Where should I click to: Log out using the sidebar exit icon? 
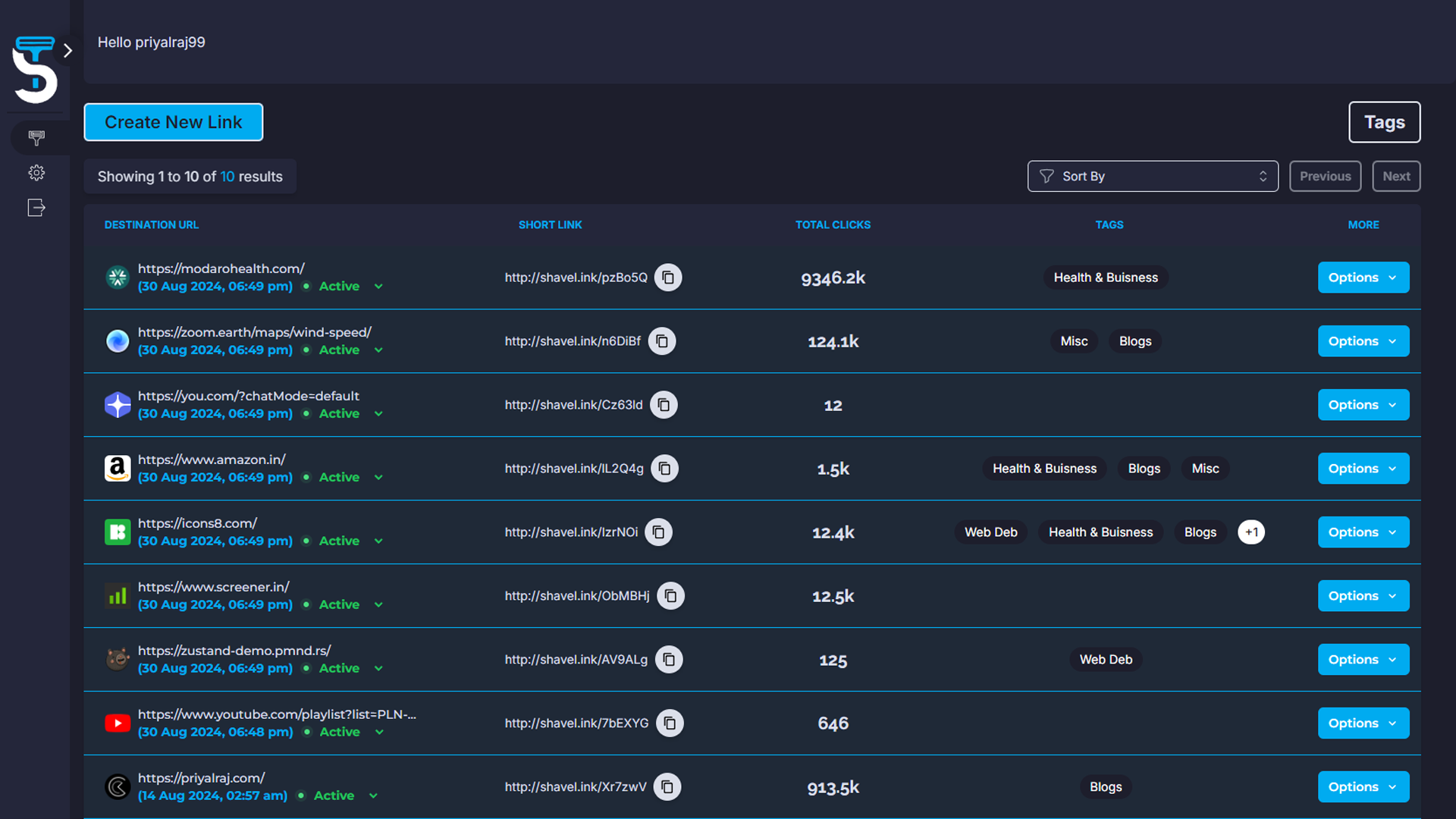(36, 207)
